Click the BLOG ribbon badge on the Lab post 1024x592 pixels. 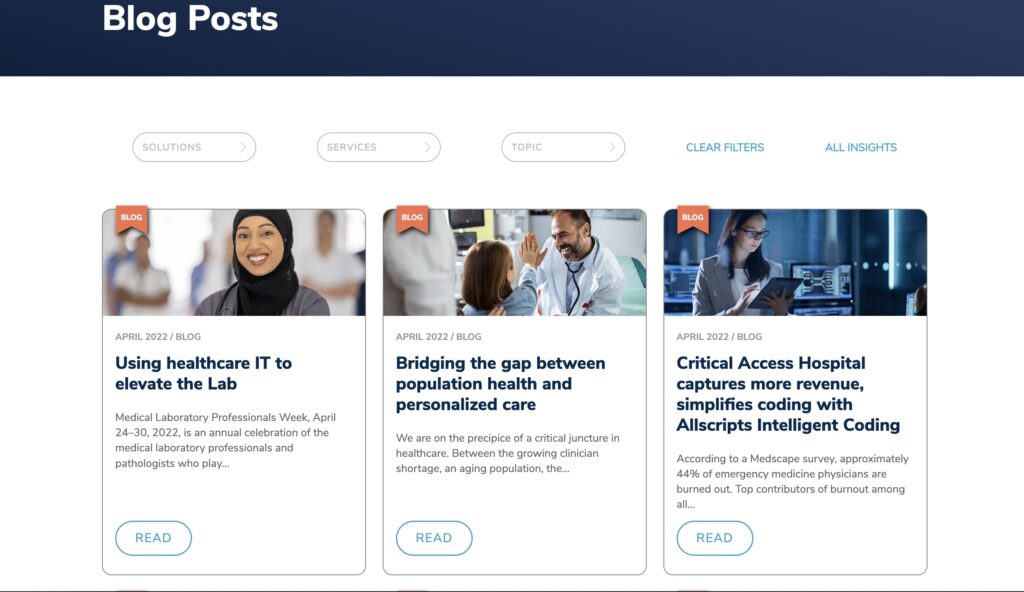click(x=132, y=219)
